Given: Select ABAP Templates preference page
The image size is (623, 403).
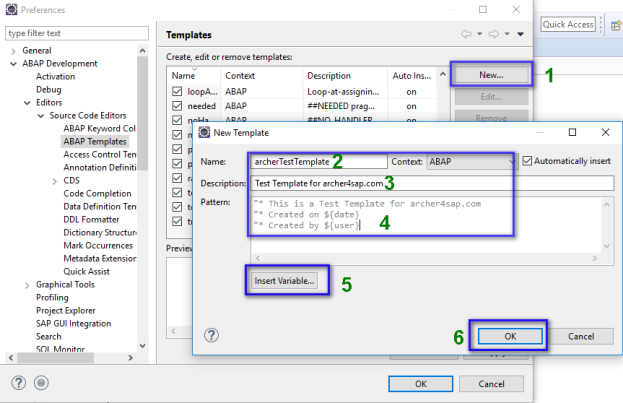Looking at the screenshot, I should pyautogui.click(x=95, y=141).
